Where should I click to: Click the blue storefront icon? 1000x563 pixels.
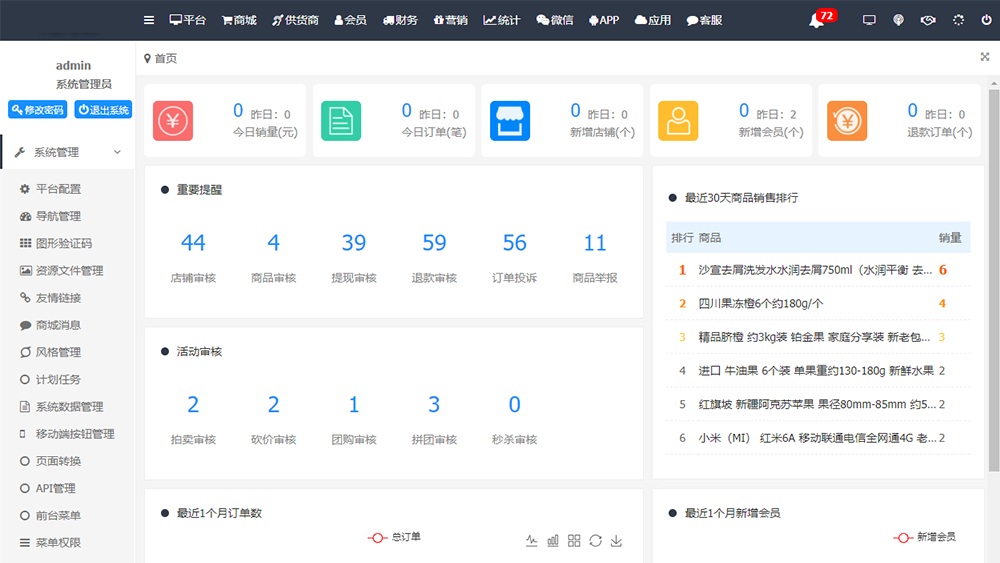(510, 121)
